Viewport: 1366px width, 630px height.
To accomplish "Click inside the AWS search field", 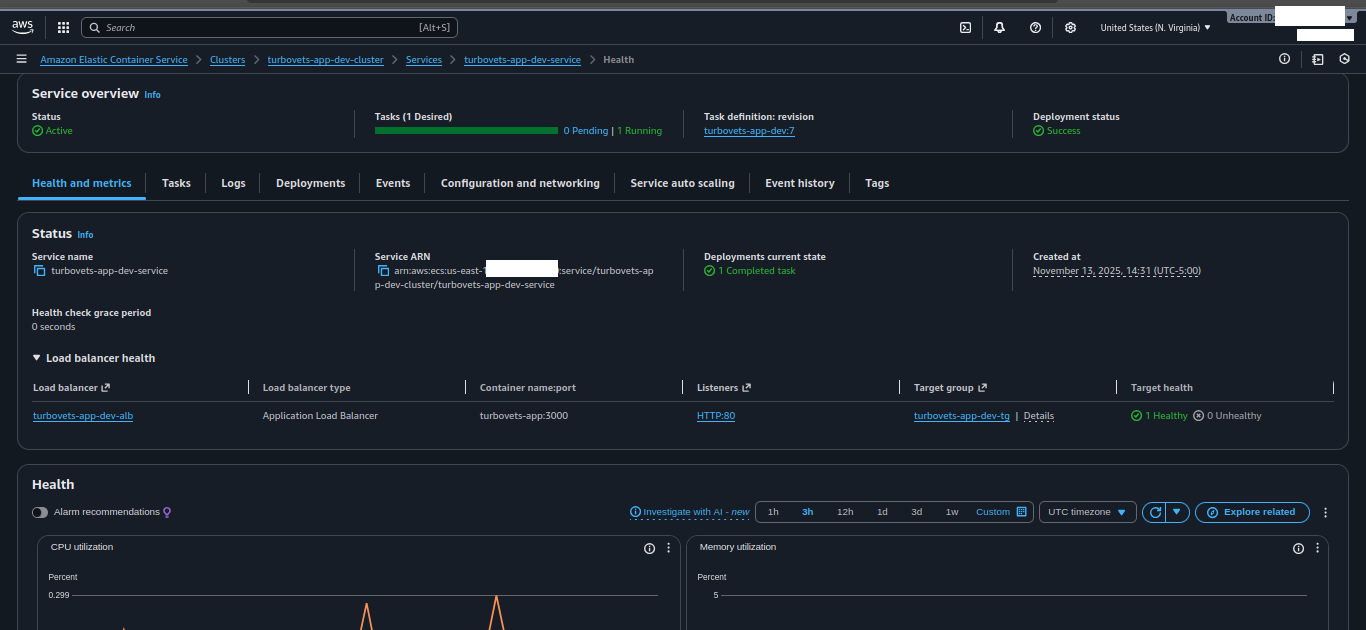I will 270,27.
